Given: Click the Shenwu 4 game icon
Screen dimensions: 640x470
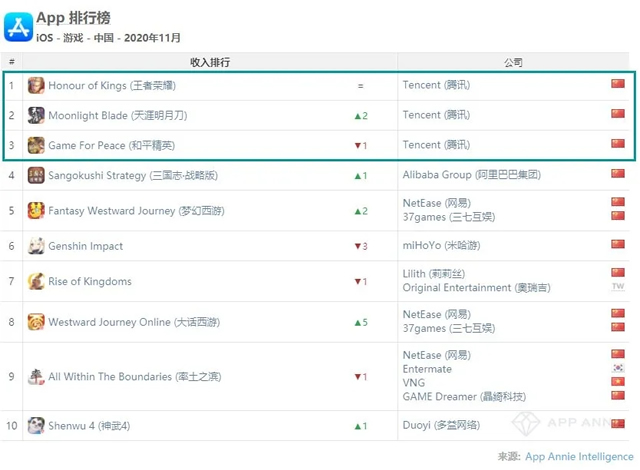Looking at the screenshot, I should [x=36, y=426].
